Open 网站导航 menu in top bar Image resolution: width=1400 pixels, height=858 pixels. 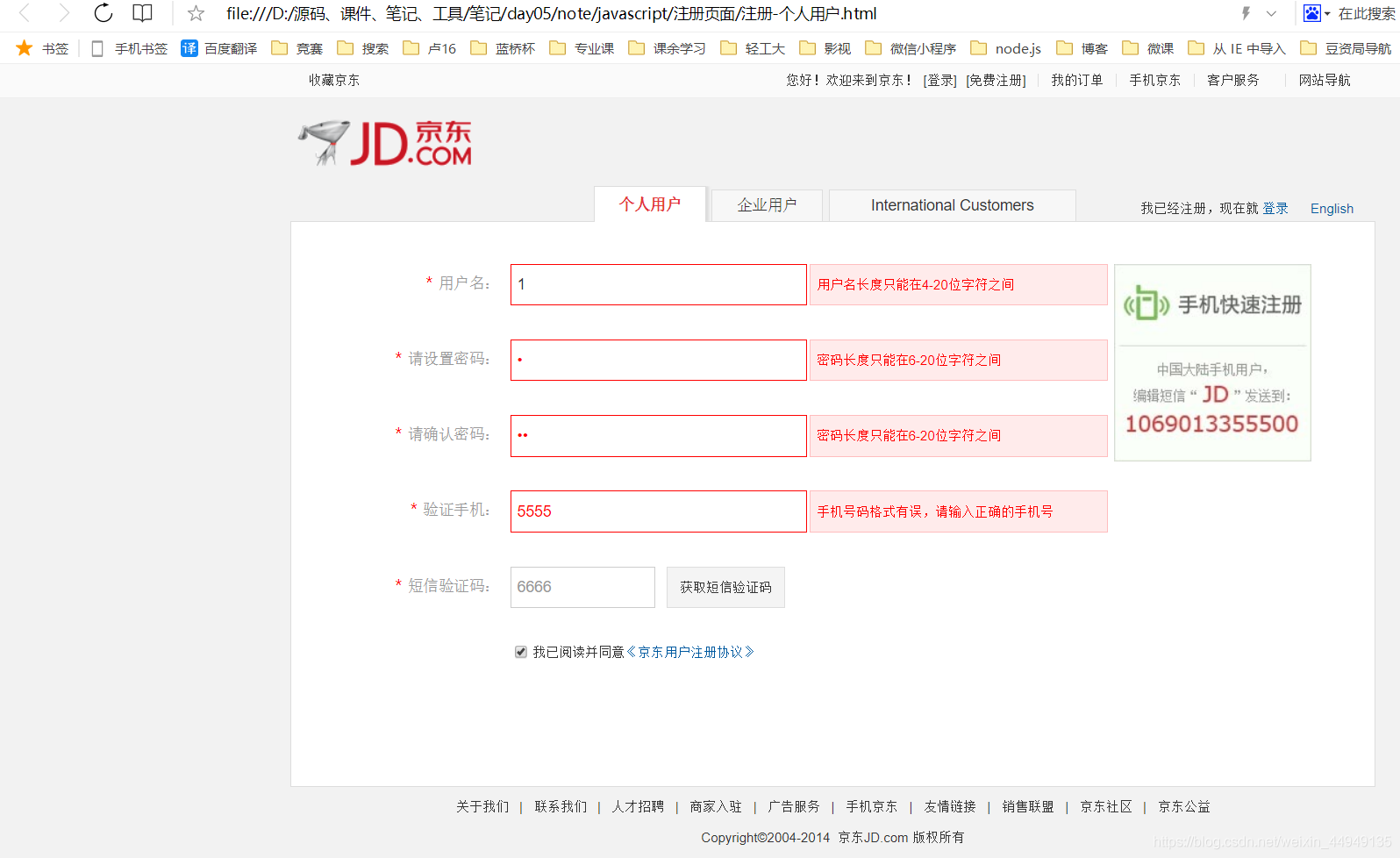pos(1325,80)
